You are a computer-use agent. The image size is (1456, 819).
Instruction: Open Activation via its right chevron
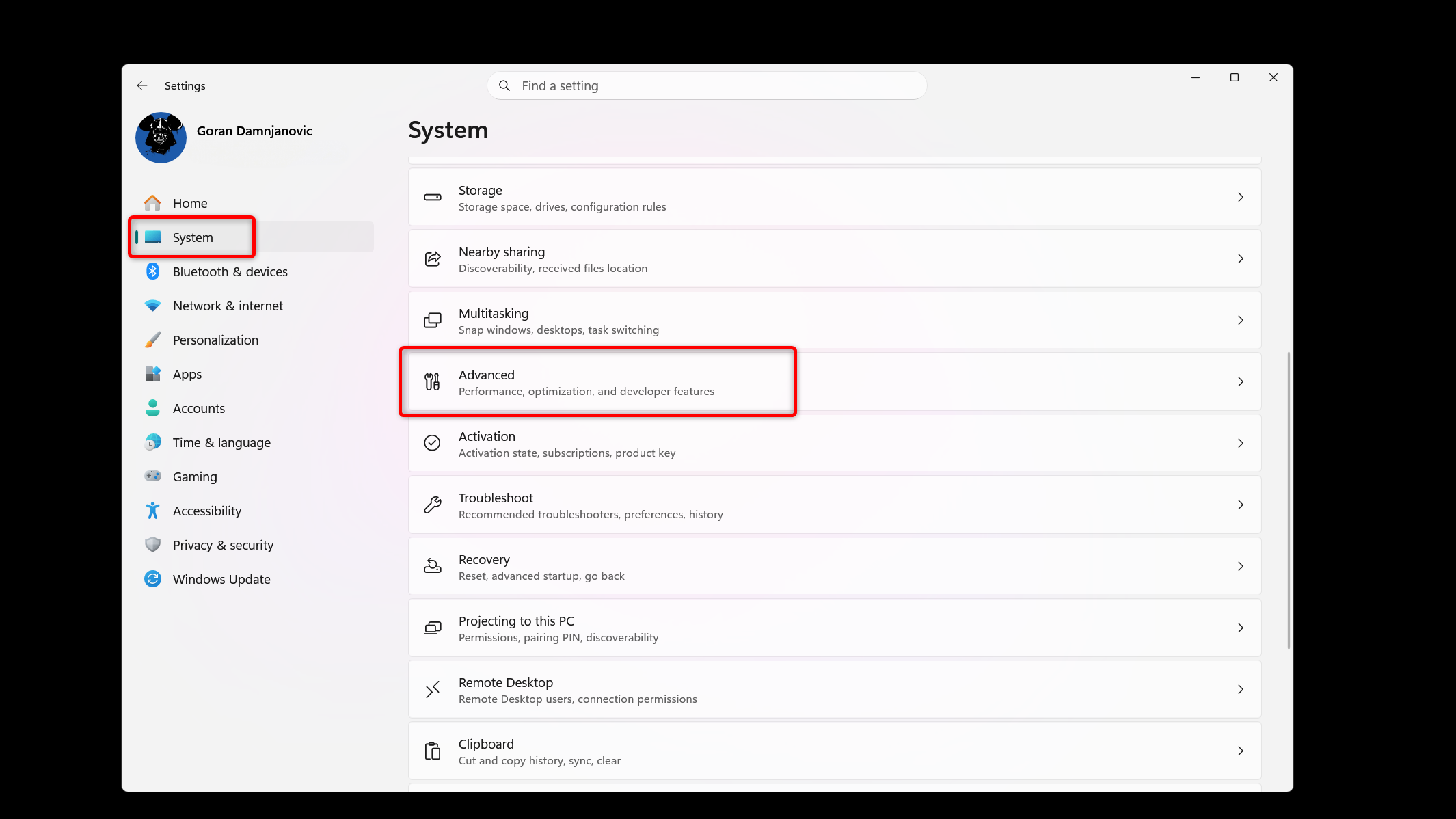1241,443
